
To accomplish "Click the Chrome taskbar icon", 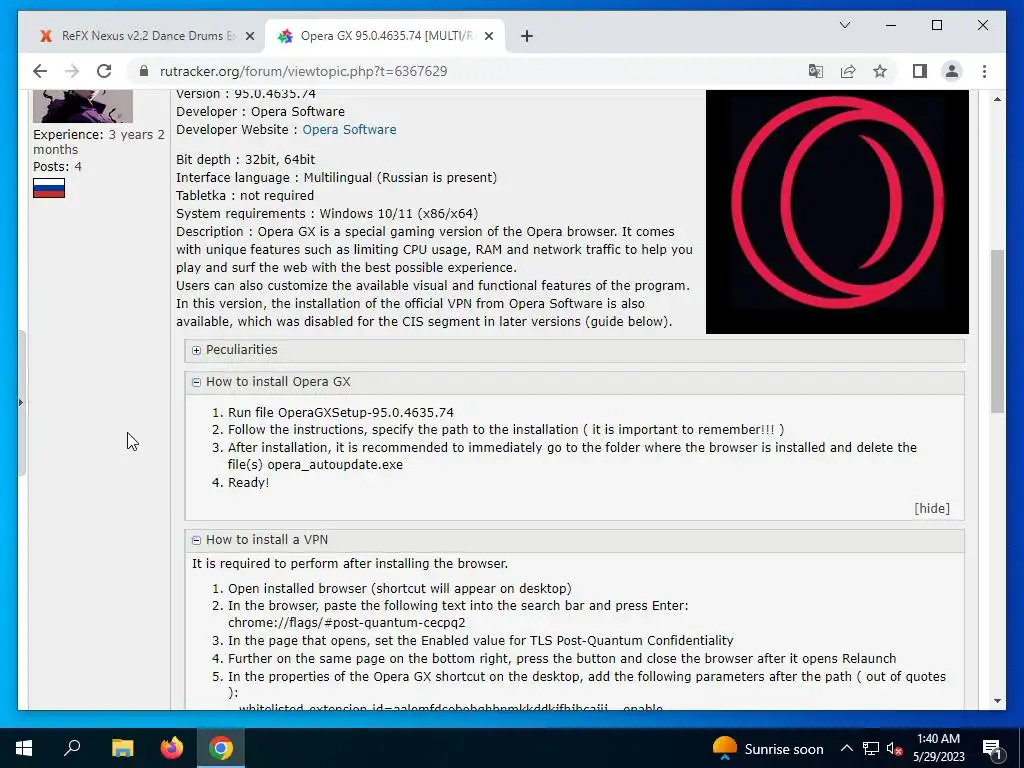I will 221,748.
